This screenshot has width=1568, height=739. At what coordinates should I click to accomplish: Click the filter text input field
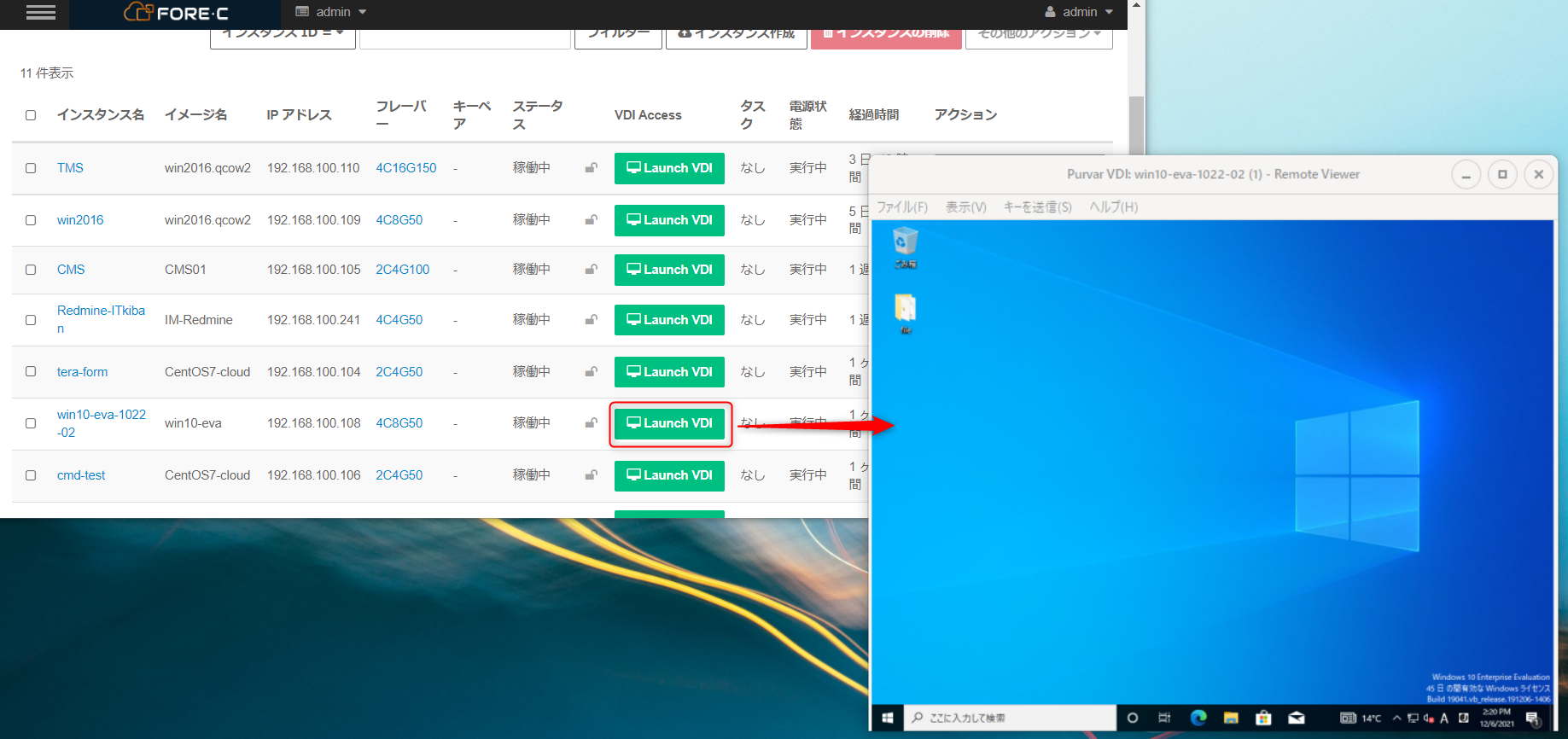[x=465, y=39]
